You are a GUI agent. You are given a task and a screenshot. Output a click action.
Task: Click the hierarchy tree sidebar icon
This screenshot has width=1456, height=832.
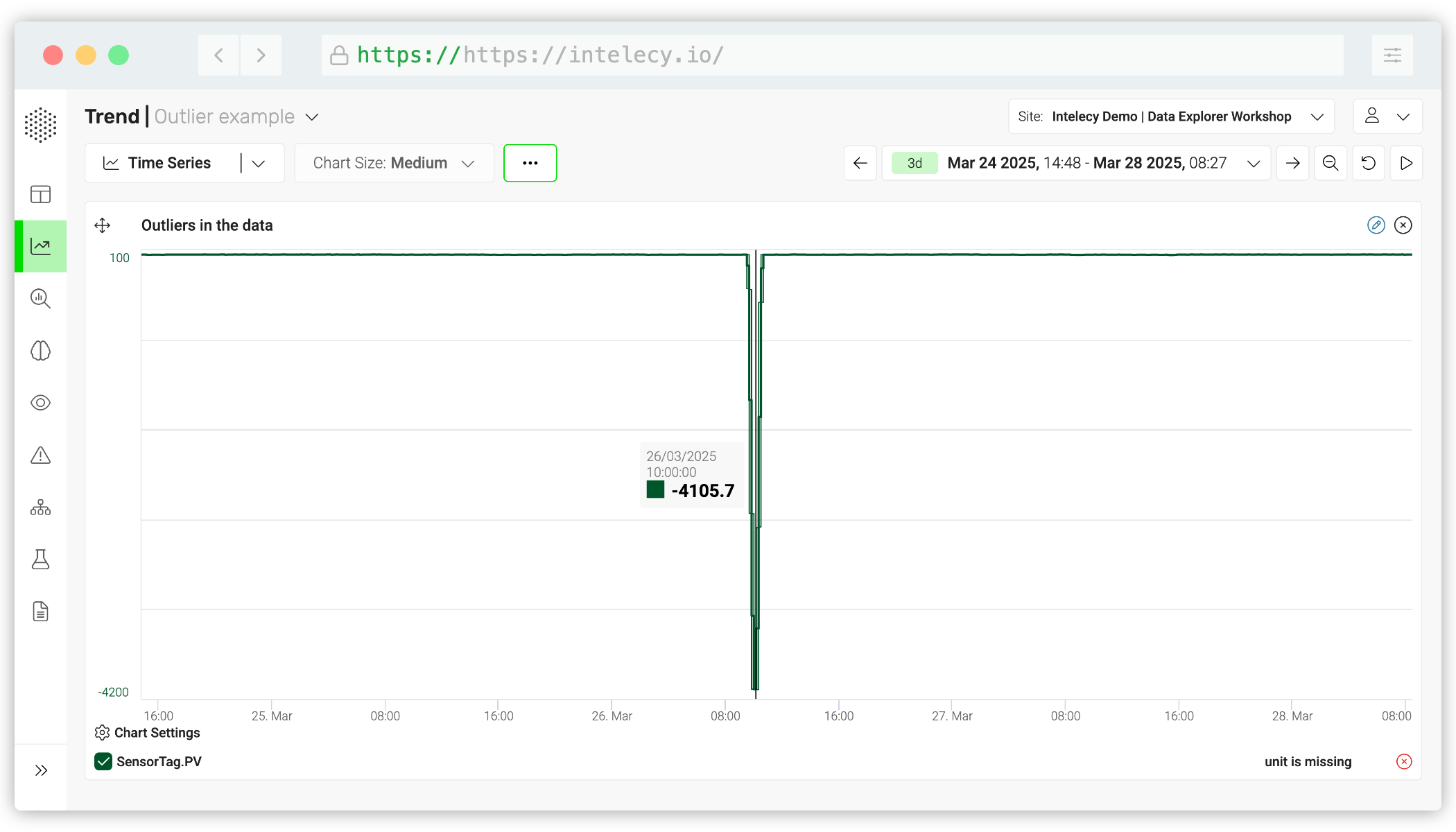[40, 508]
